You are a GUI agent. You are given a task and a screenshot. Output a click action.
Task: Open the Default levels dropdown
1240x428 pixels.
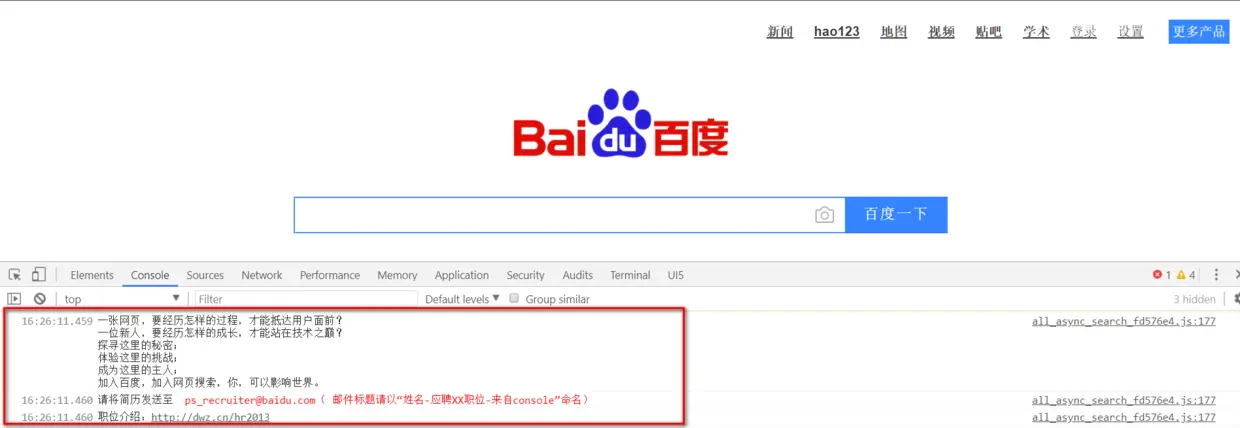tap(462, 299)
